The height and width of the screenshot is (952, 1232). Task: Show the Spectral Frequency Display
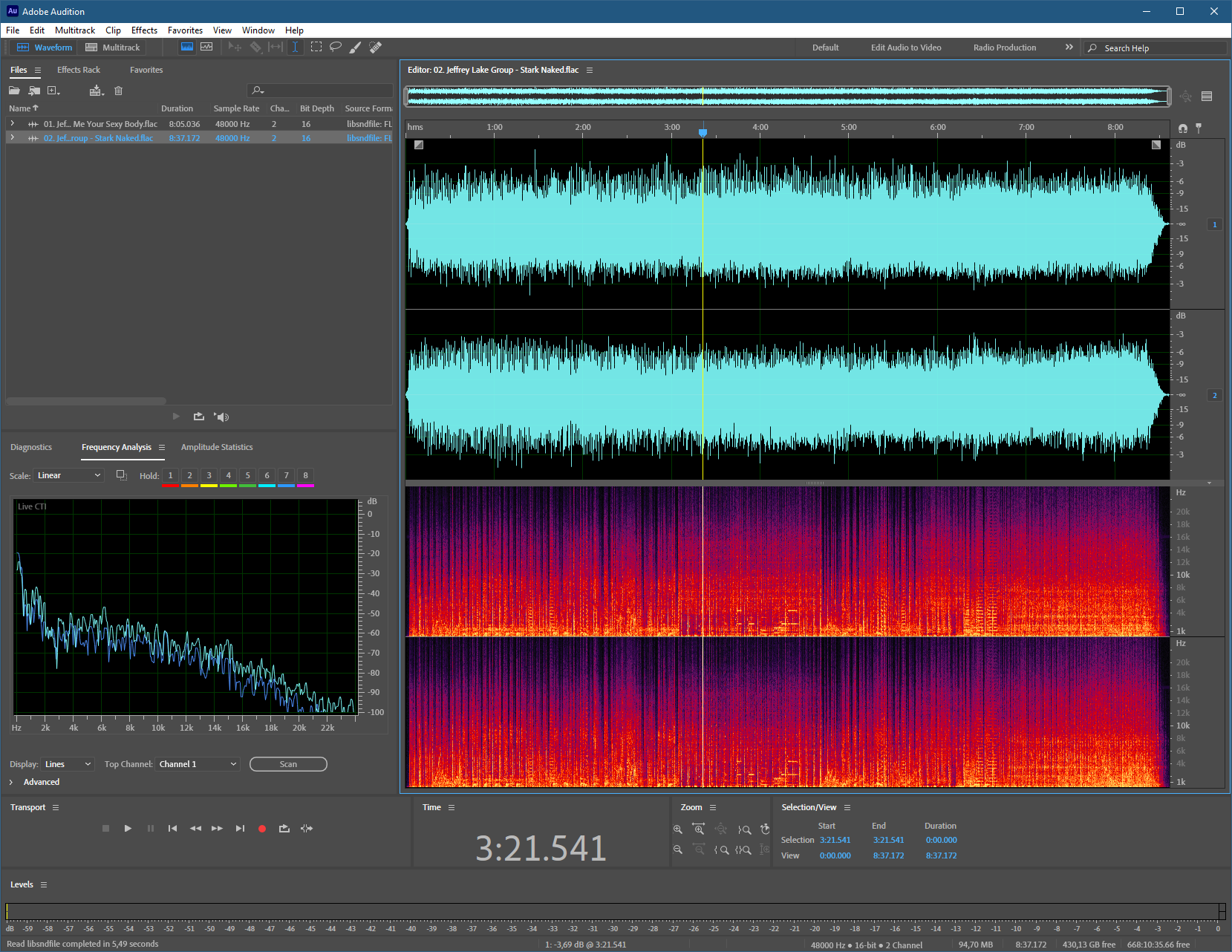(187, 47)
